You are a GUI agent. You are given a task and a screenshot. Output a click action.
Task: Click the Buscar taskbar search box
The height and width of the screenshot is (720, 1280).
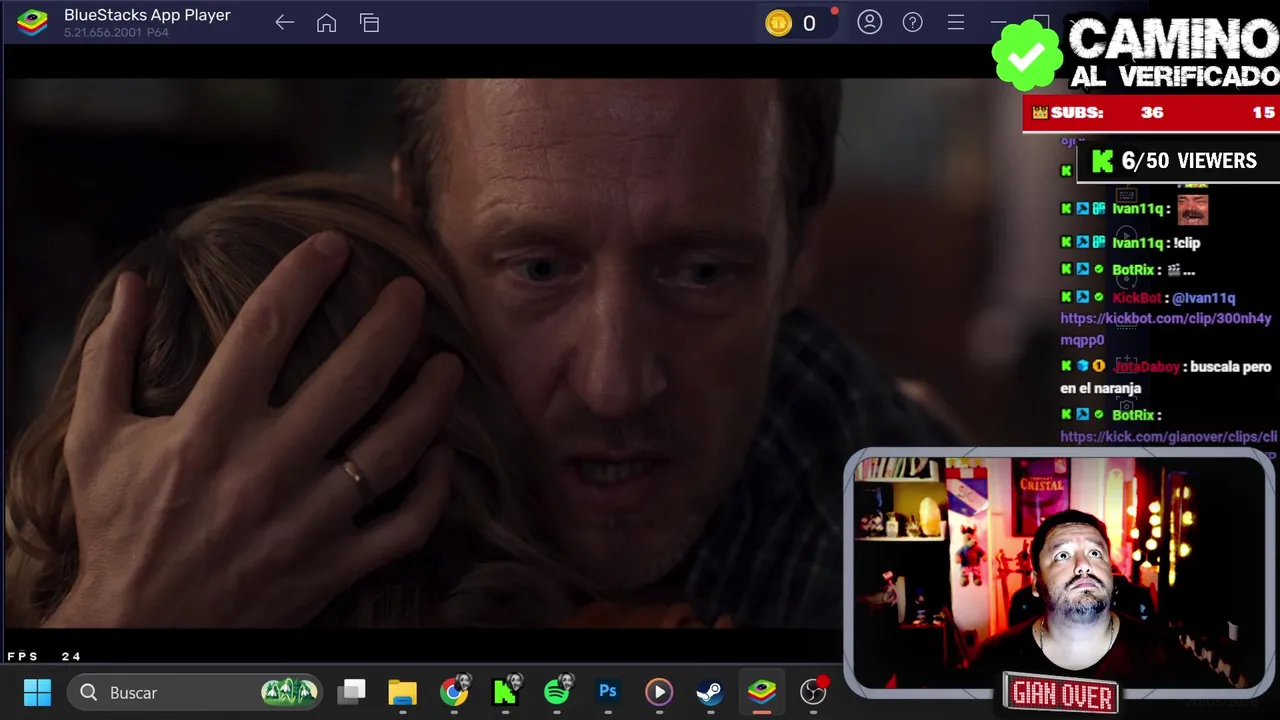point(194,692)
